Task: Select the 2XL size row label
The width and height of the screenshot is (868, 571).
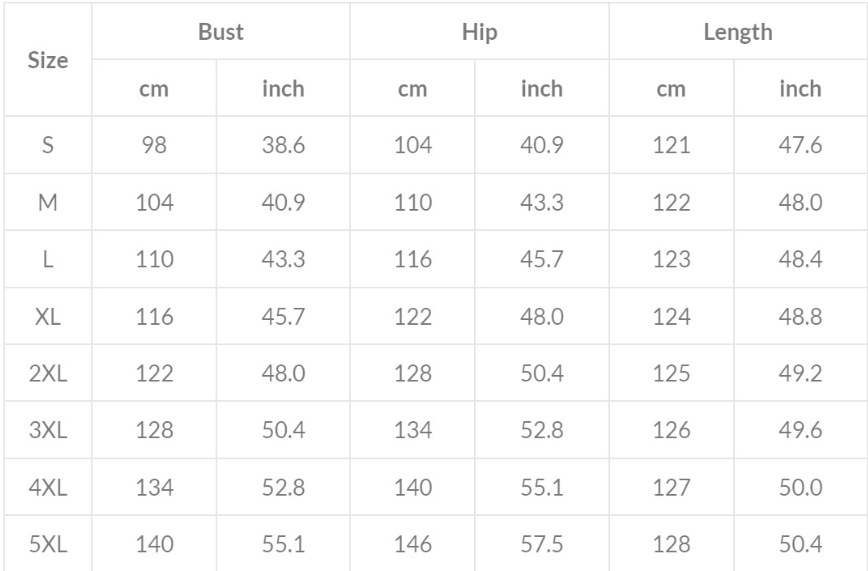Action: click(x=48, y=374)
